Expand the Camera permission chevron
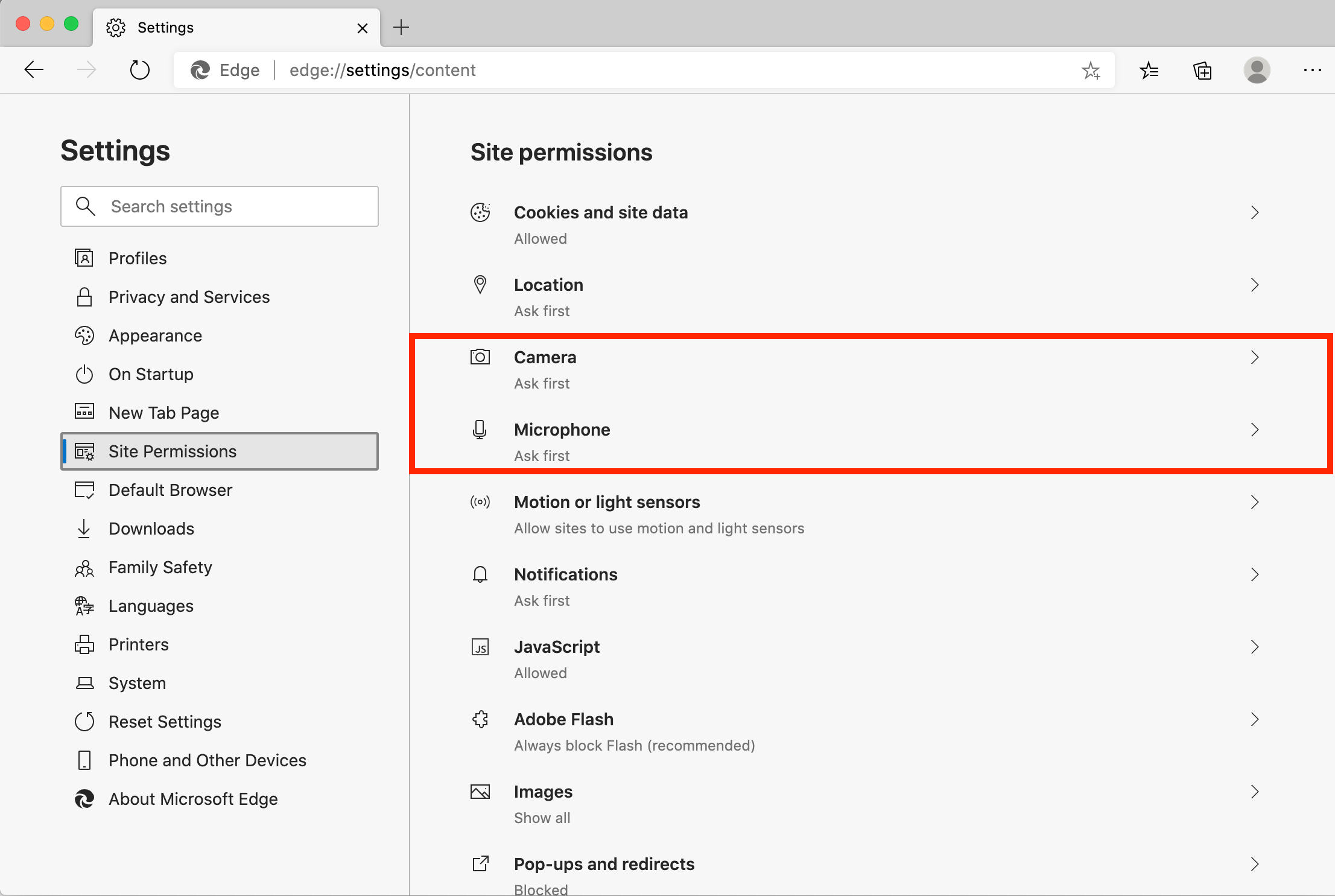This screenshot has height=896, width=1335. point(1255,357)
